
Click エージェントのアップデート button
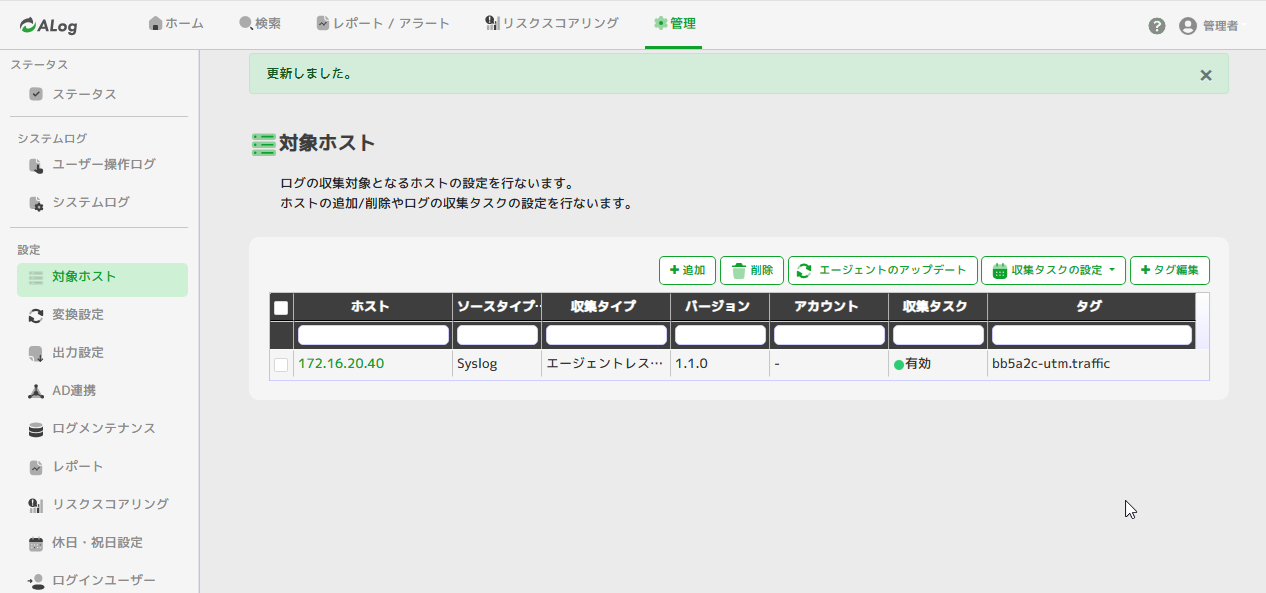point(883,270)
